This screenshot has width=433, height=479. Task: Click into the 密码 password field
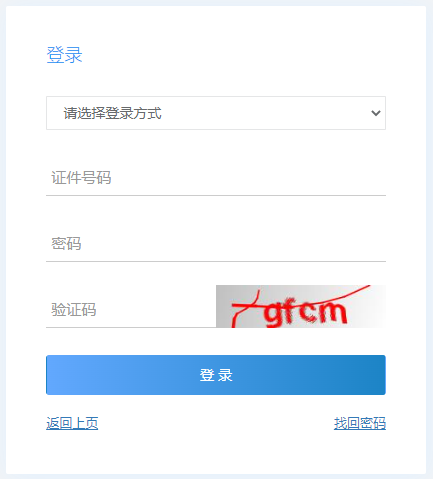[216, 244]
